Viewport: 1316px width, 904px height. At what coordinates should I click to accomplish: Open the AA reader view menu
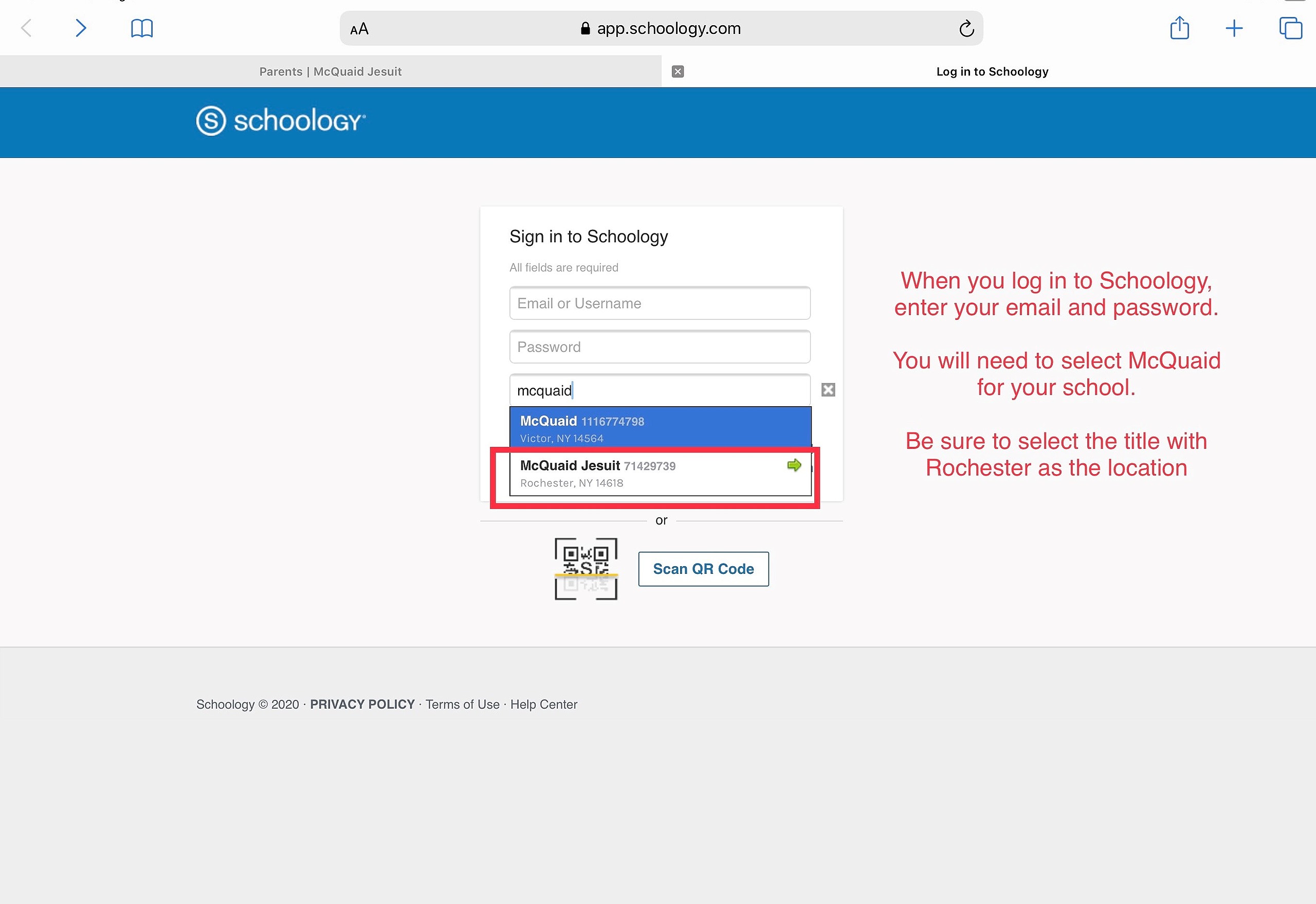click(x=359, y=29)
